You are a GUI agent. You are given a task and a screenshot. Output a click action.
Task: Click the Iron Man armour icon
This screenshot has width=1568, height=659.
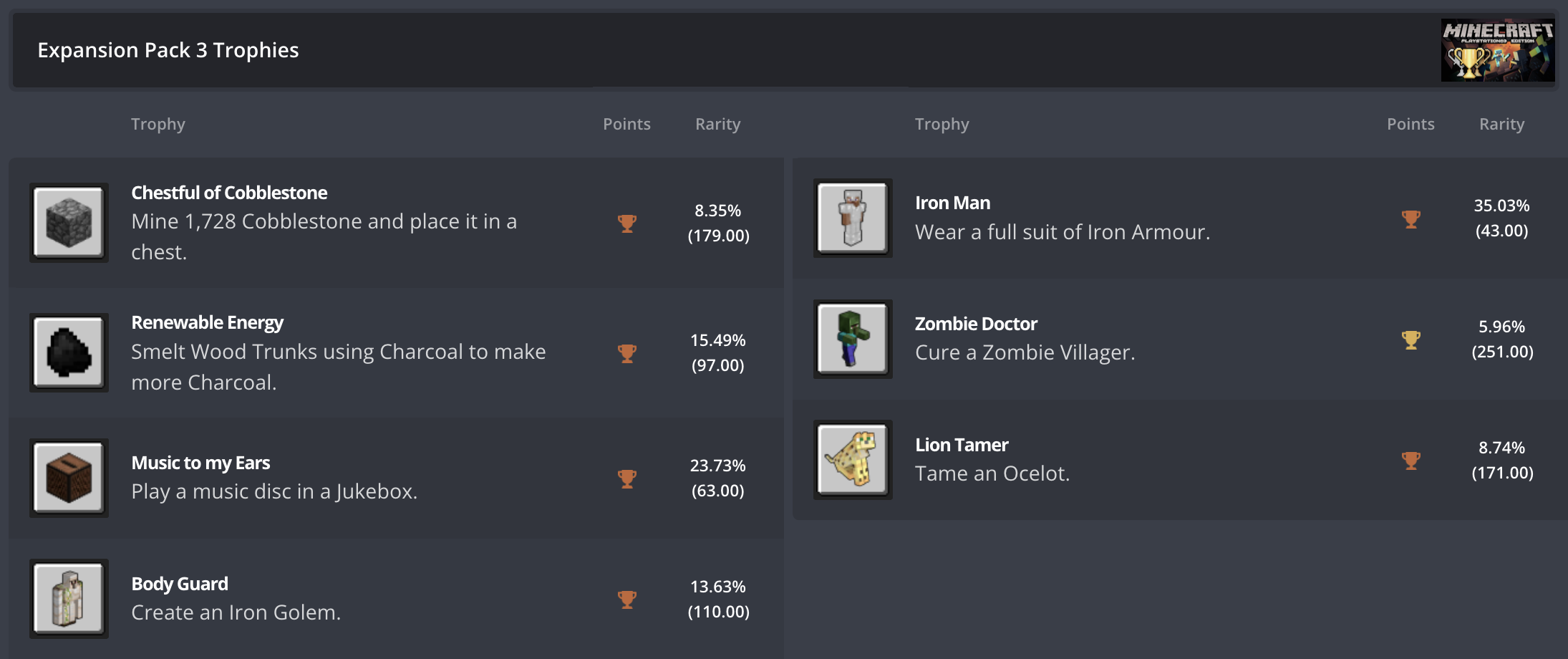point(852,218)
